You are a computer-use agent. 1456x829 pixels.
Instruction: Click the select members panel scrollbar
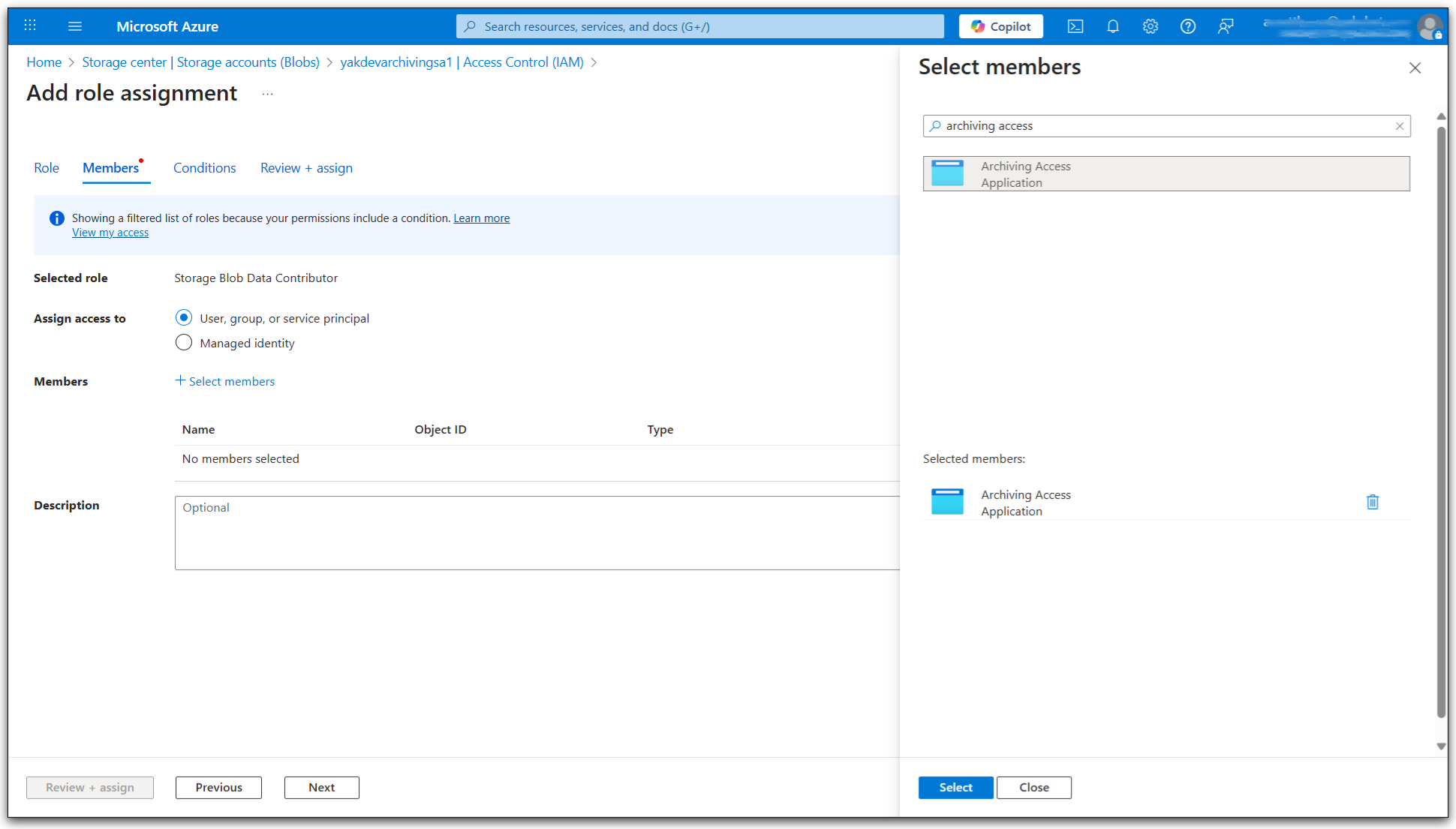click(1440, 420)
